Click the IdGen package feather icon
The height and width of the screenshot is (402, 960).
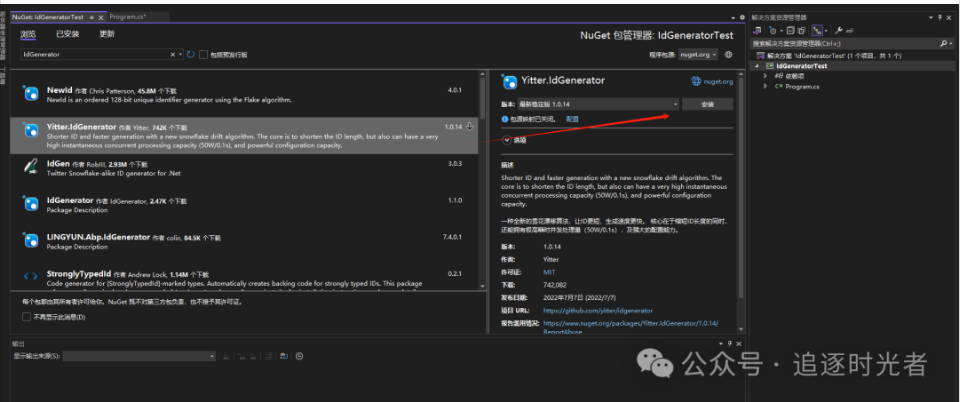tap(30, 165)
